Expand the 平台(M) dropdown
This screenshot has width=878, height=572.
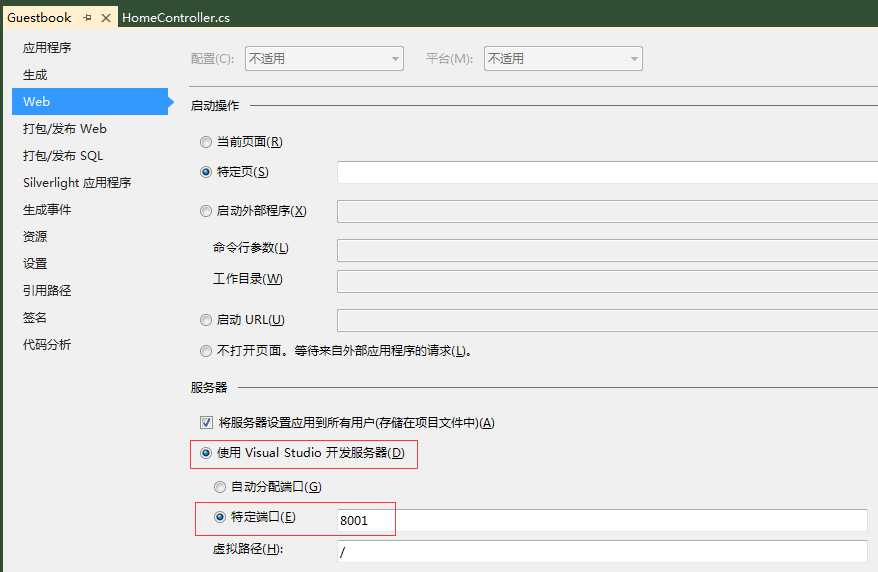(x=563, y=59)
